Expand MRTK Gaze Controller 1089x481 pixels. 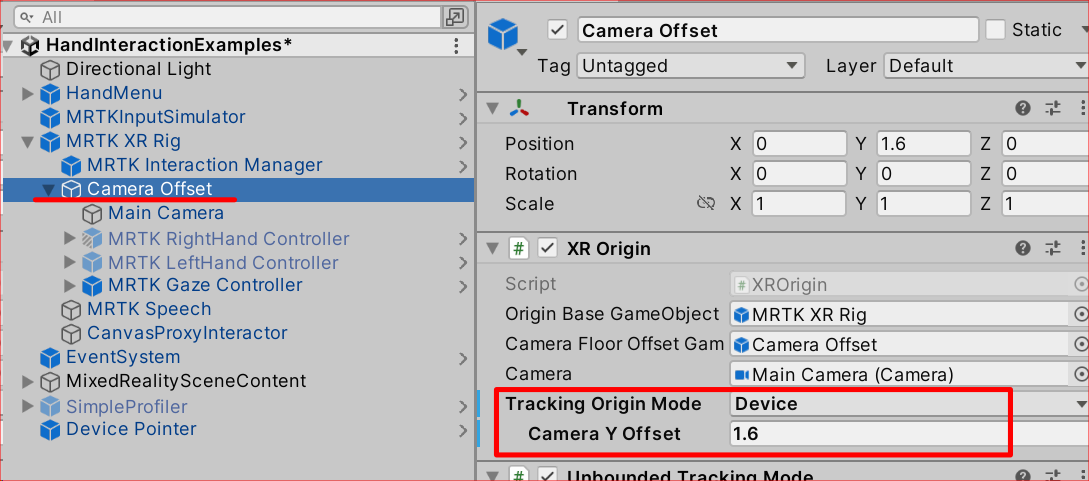(x=69, y=285)
